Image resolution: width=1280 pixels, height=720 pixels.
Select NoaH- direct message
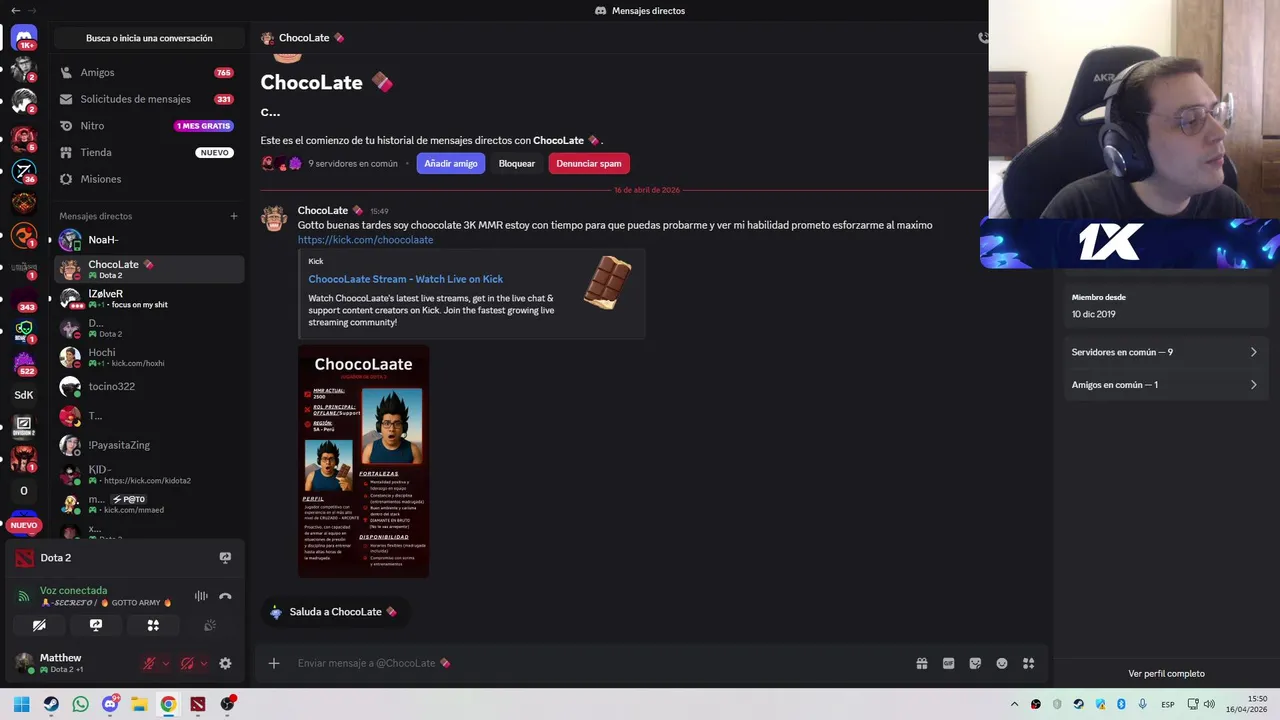(149, 240)
